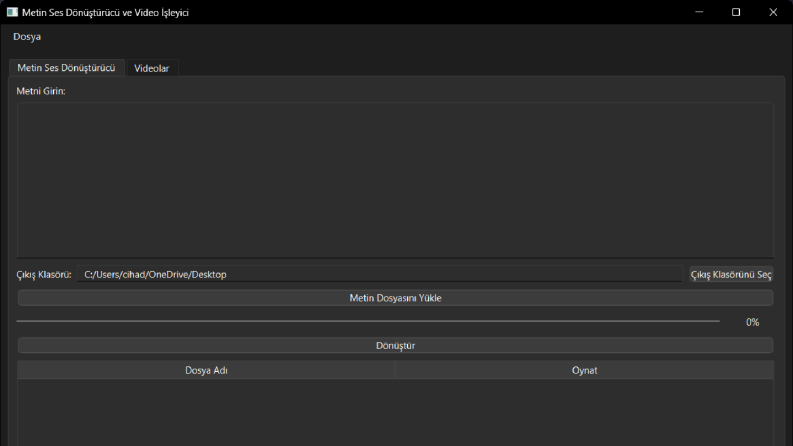The width and height of the screenshot is (793, 446).
Task: Click the app icon in title bar
Action: [x=12, y=12]
